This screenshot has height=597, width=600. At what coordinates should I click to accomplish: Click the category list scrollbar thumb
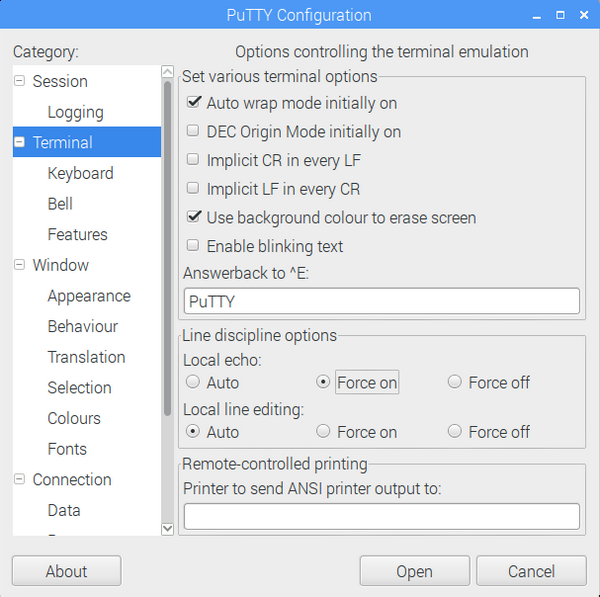tap(167, 248)
